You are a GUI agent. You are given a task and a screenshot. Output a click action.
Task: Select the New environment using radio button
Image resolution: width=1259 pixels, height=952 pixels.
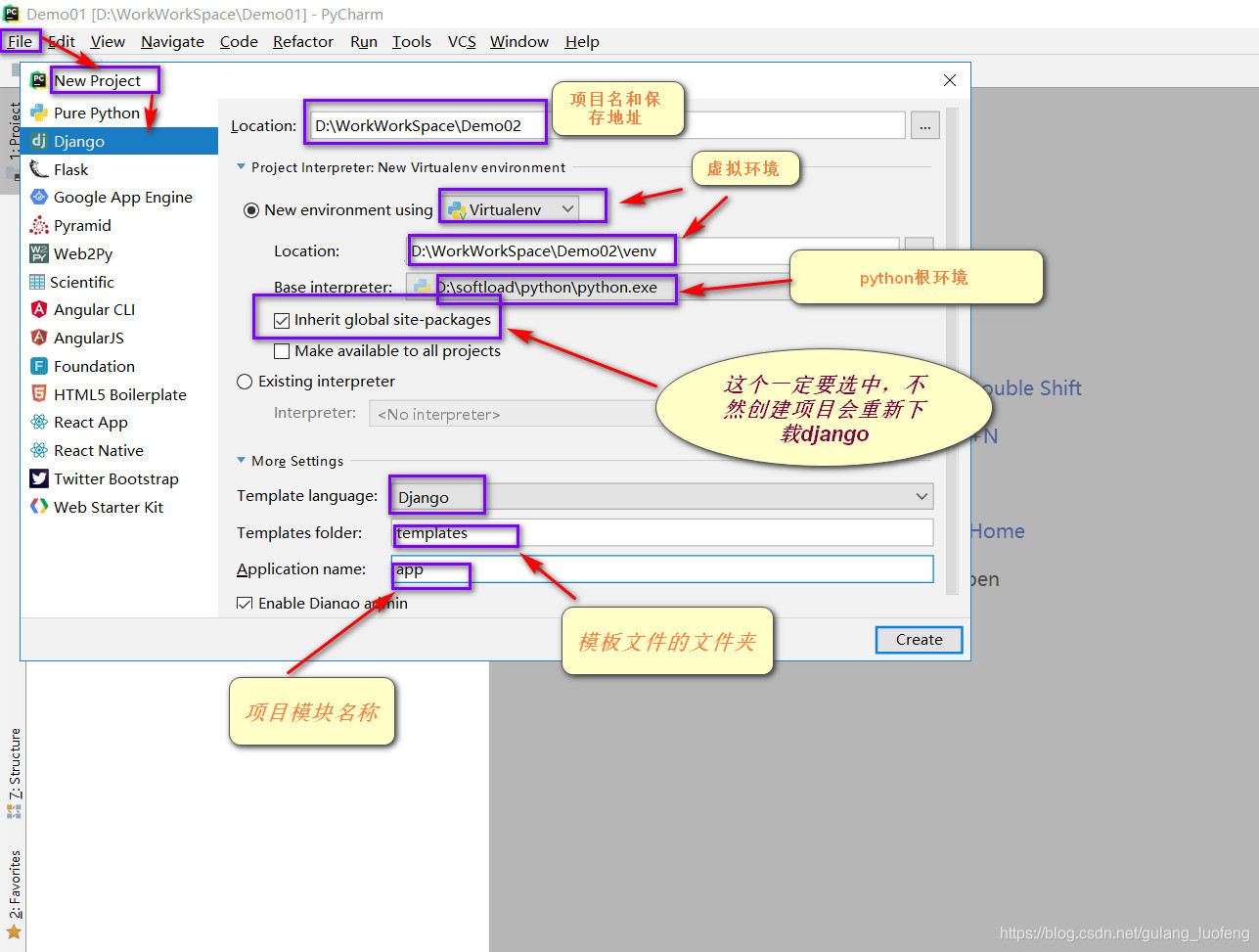251,209
